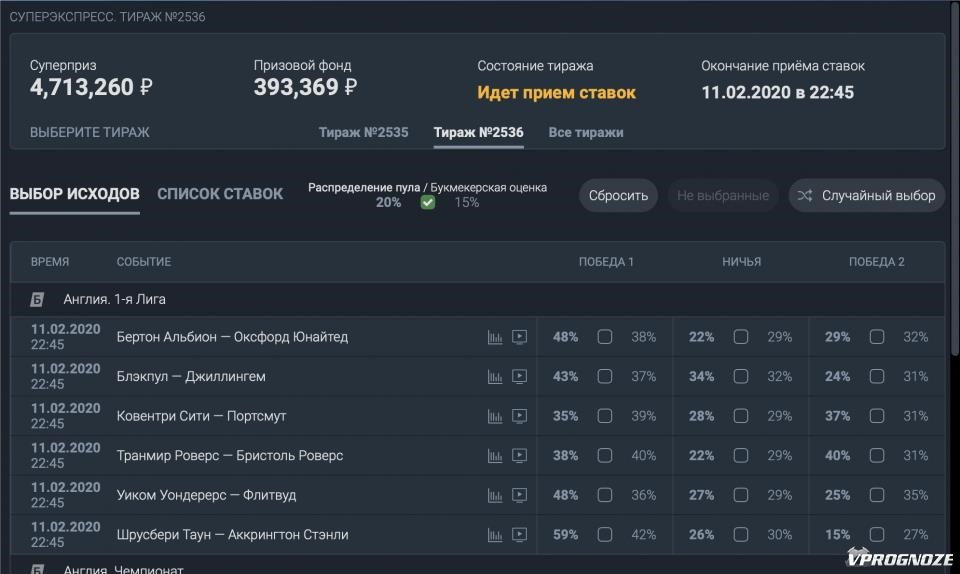This screenshot has width=960, height=574.
Task: Switch to Тираж №2535 tab
Action: tap(363, 133)
